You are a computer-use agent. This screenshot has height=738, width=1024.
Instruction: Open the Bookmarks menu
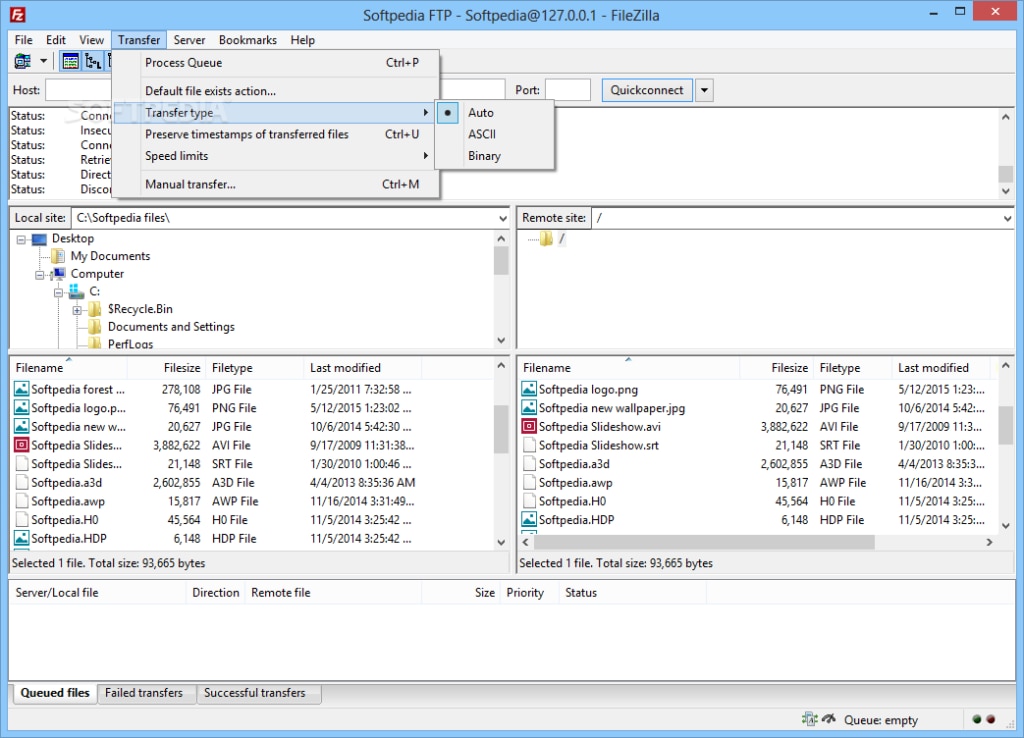click(248, 40)
